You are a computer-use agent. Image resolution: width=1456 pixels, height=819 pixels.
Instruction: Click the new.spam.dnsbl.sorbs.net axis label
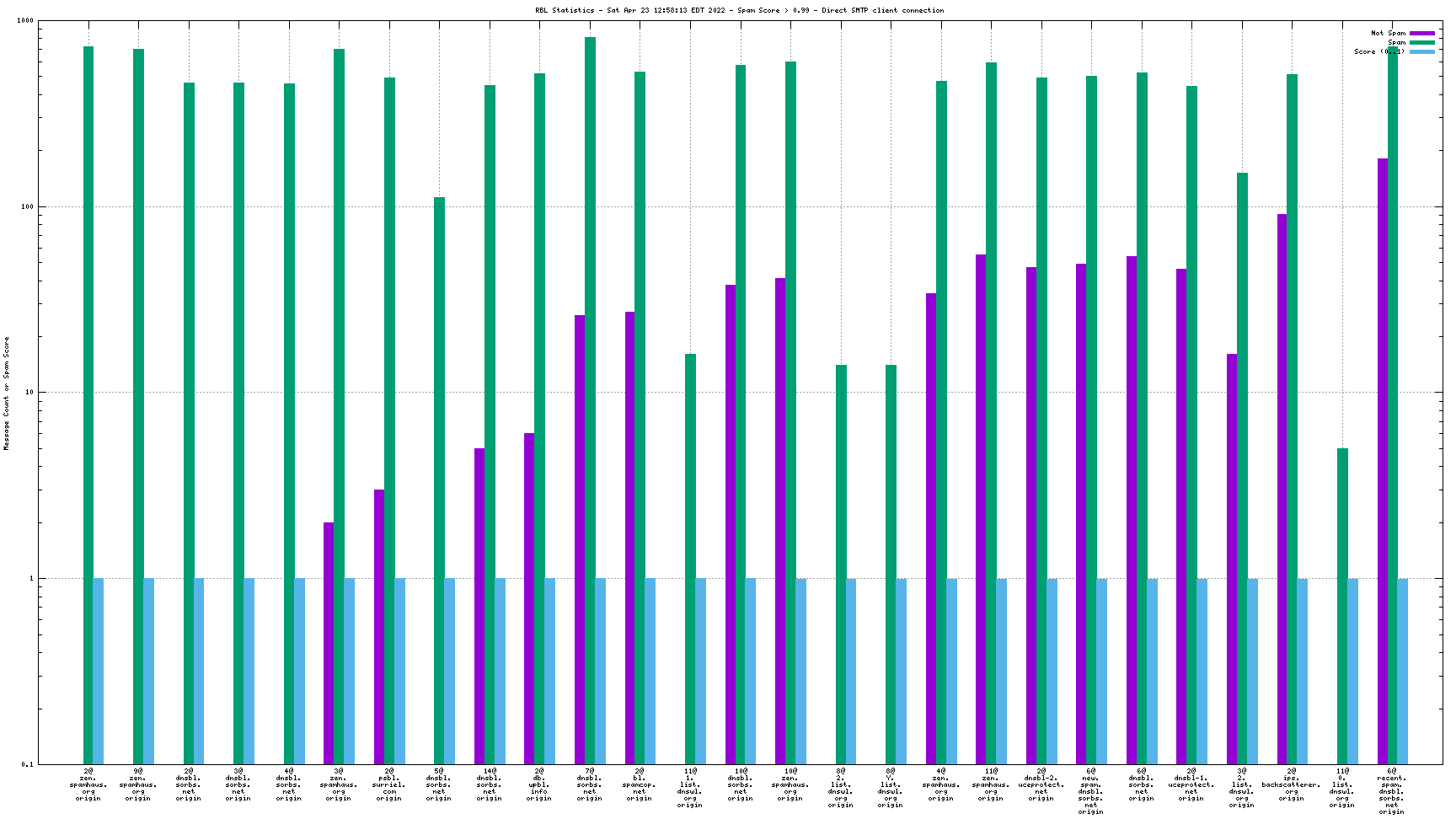pyautogui.click(x=1090, y=791)
